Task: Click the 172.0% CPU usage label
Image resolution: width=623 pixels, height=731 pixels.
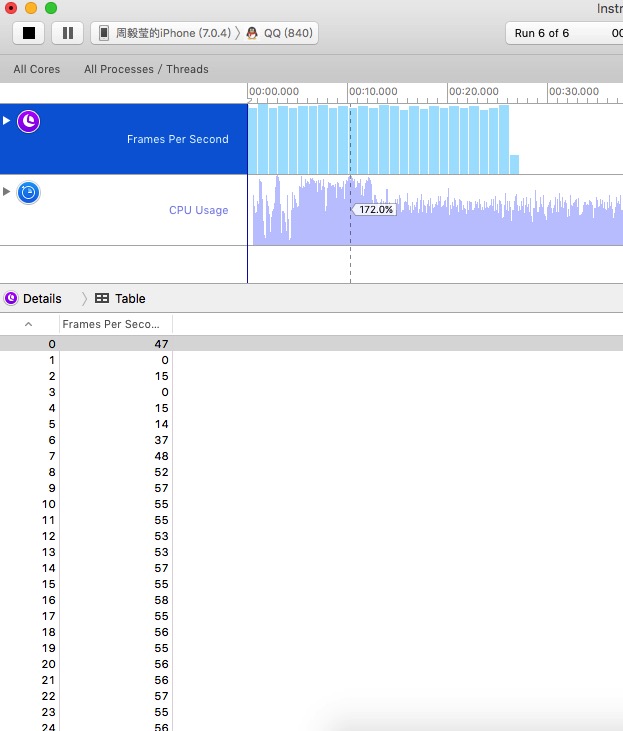Action: [x=375, y=210]
